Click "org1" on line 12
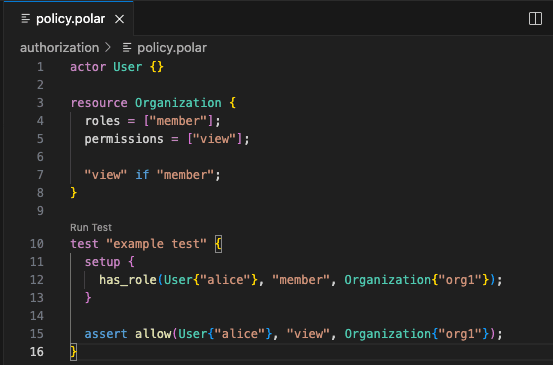 click(x=460, y=280)
